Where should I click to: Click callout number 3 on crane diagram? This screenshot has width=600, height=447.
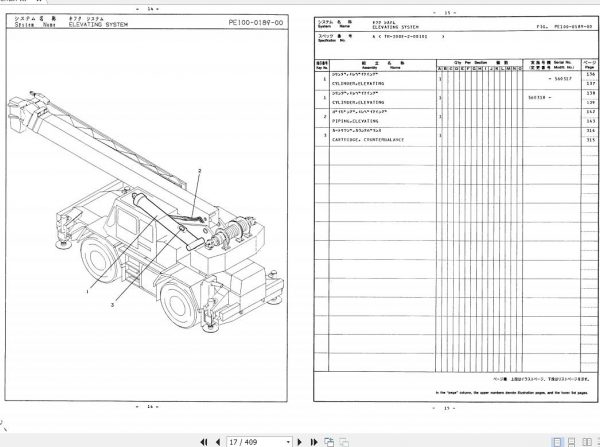[x=112, y=305]
